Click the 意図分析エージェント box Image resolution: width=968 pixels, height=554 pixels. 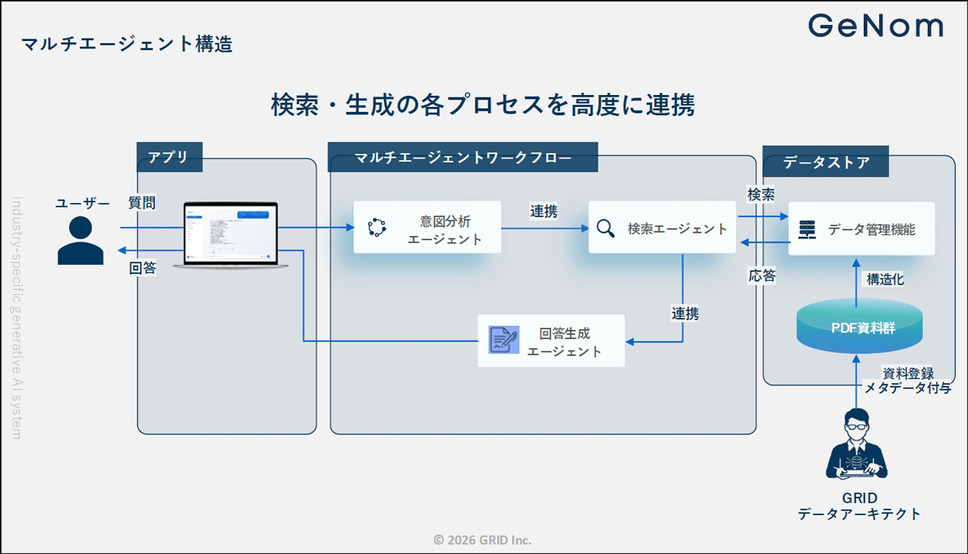(x=427, y=229)
